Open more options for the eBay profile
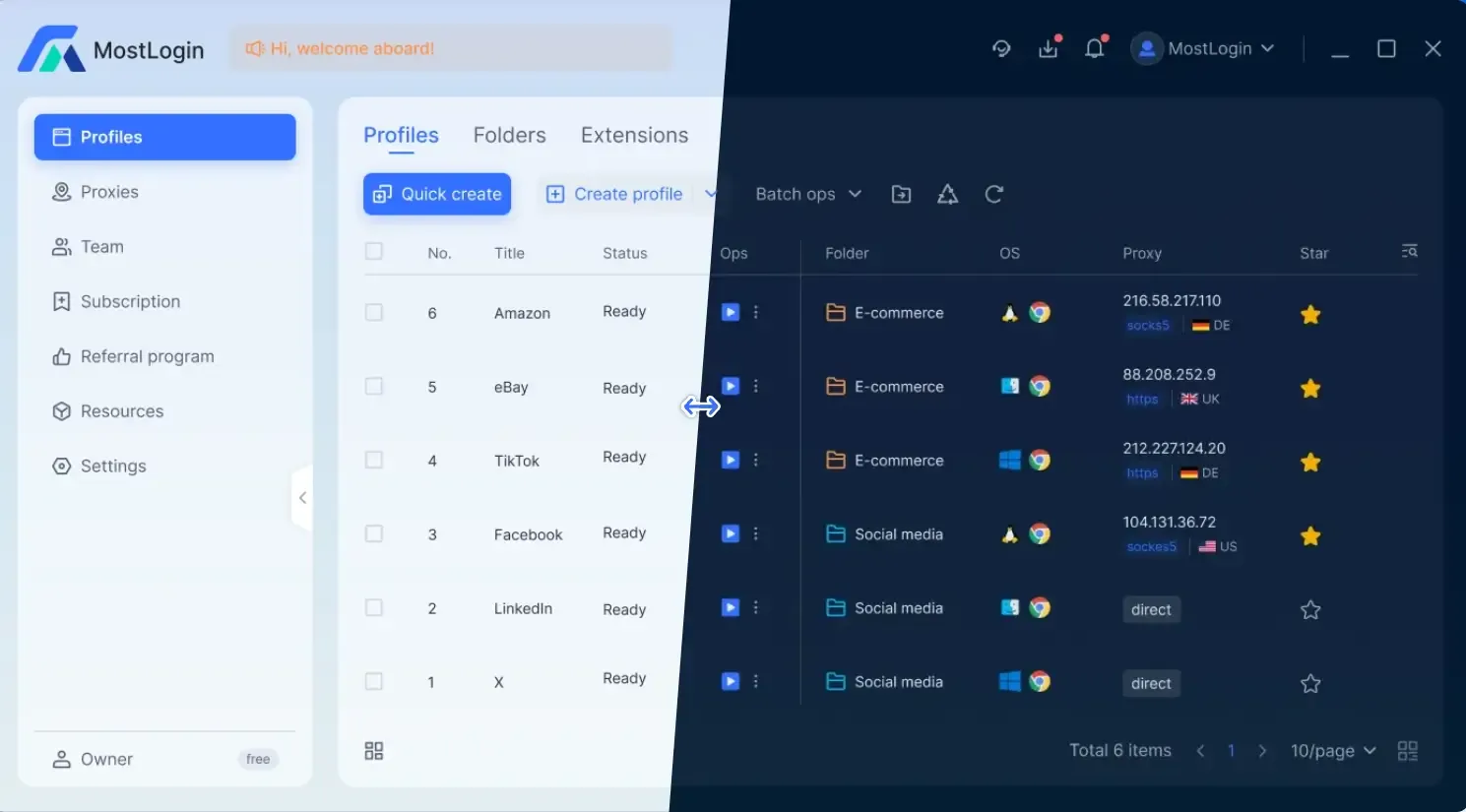The height and width of the screenshot is (812, 1466). tap(756, 386)
